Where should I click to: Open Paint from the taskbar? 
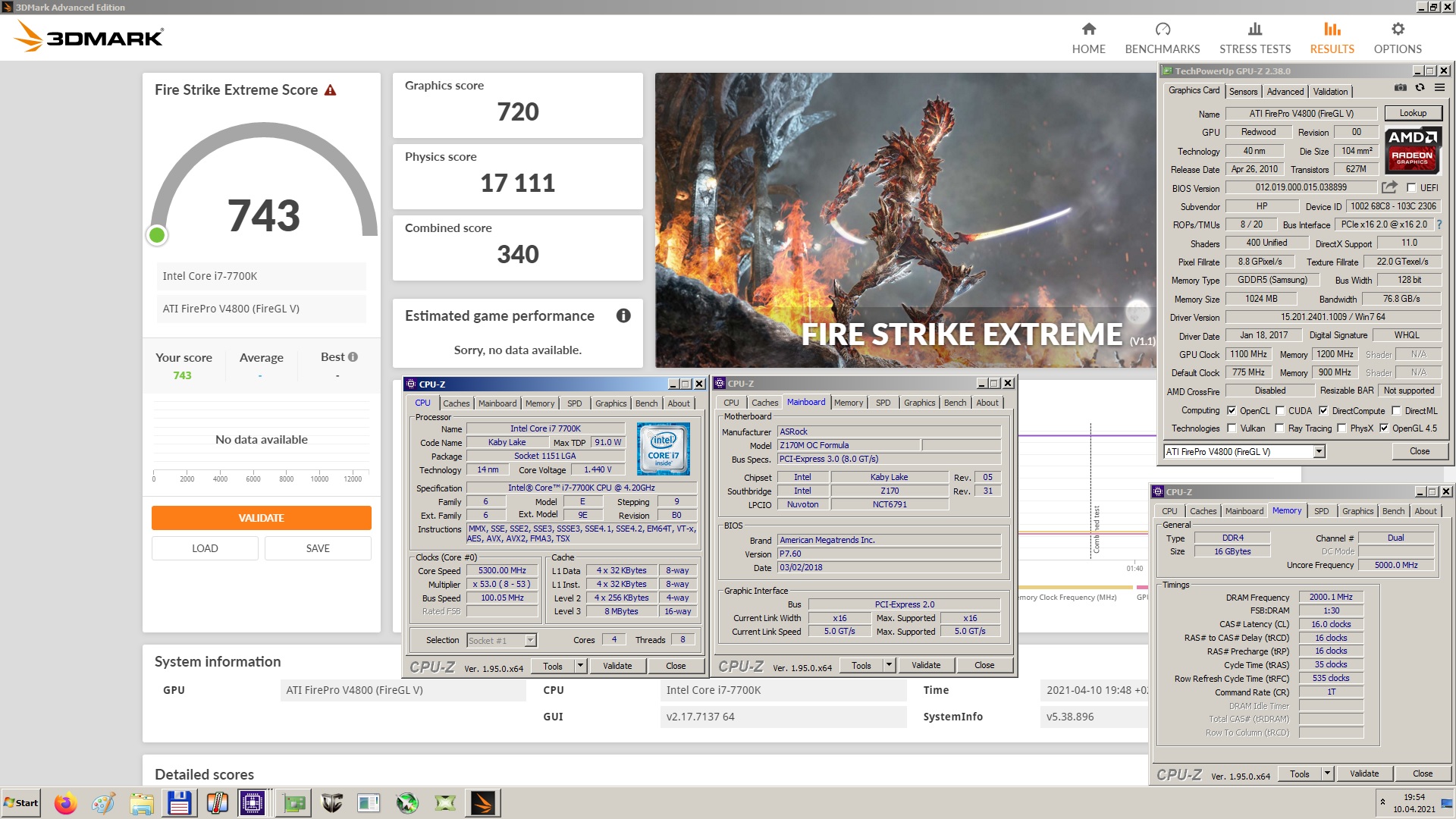point(104,803)
